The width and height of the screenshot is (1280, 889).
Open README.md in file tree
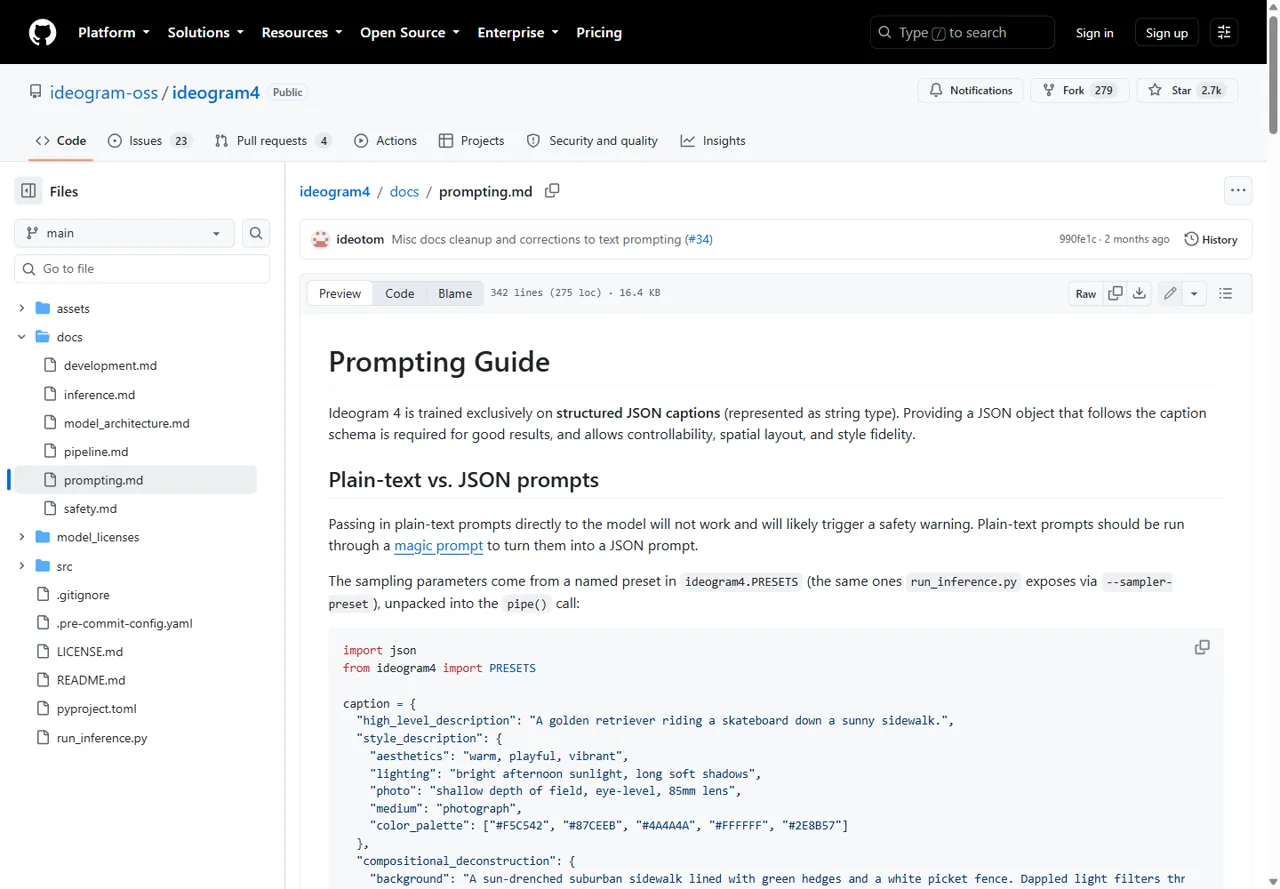(x=91, y=680)
